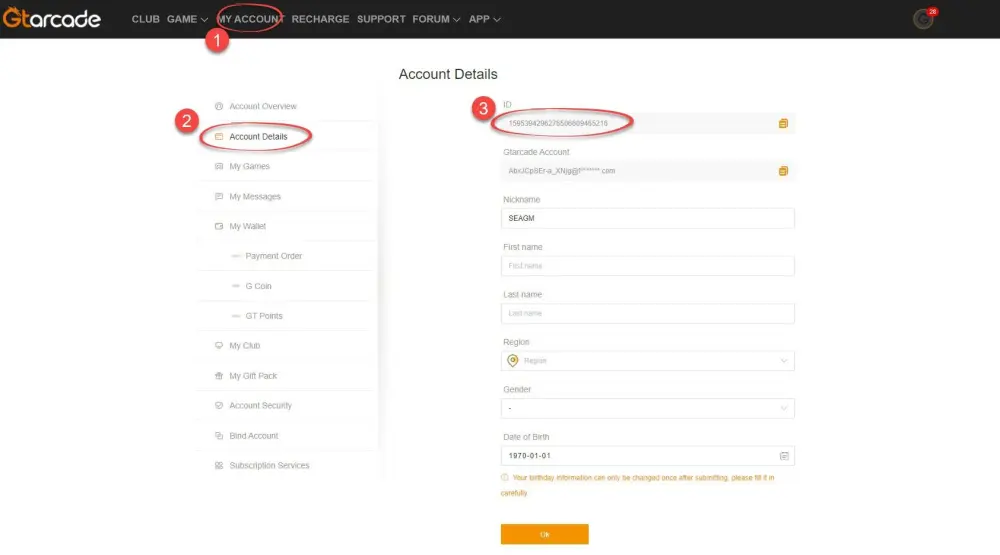Open My Games in the sidebar
The width and height of the screenshot is (1000, 555).
[249, 166]
